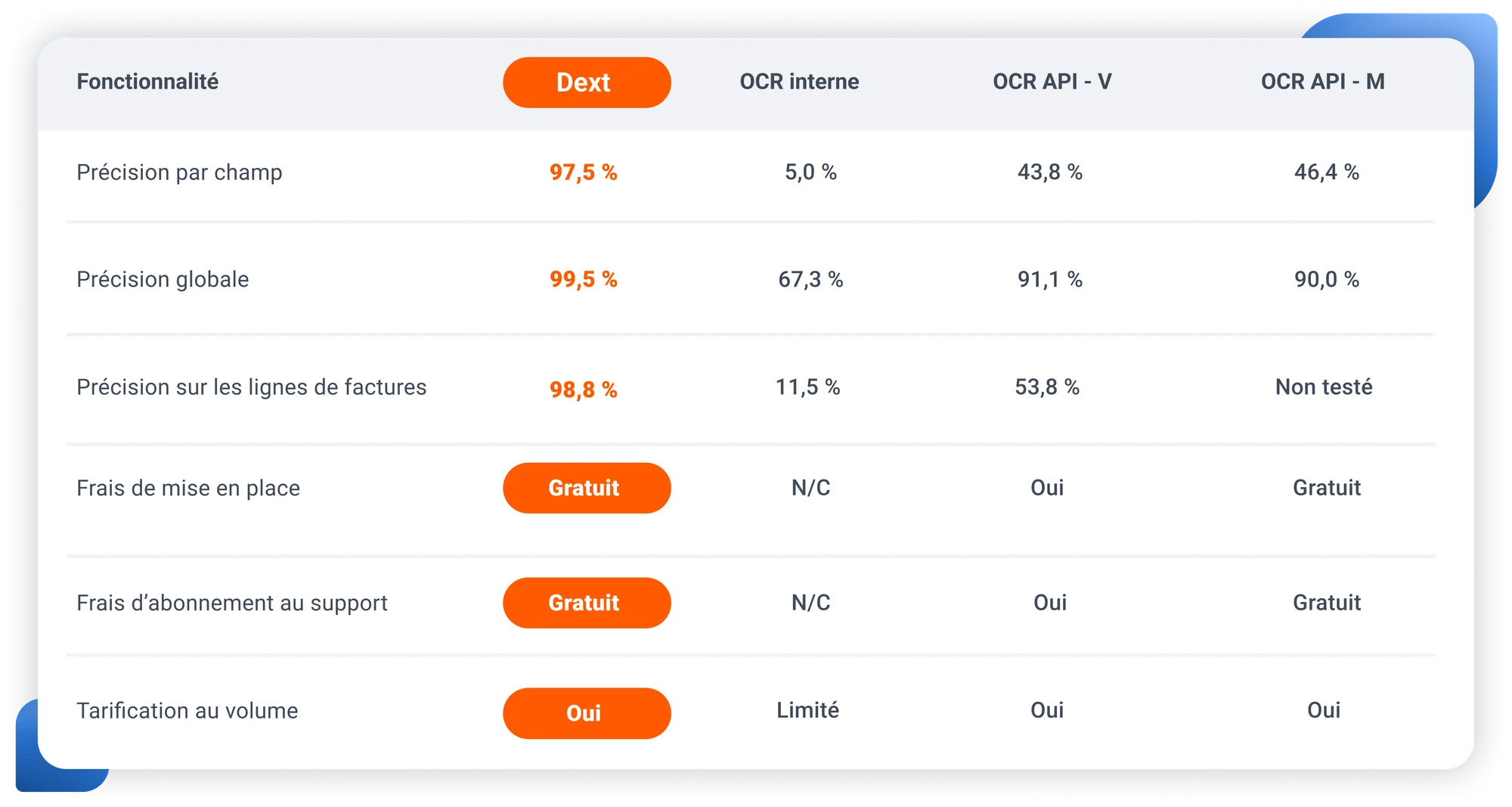Click the Précision globale row label
This screenshot has width=1512, height=807.
pyautogui.click(x=163, y=280)
